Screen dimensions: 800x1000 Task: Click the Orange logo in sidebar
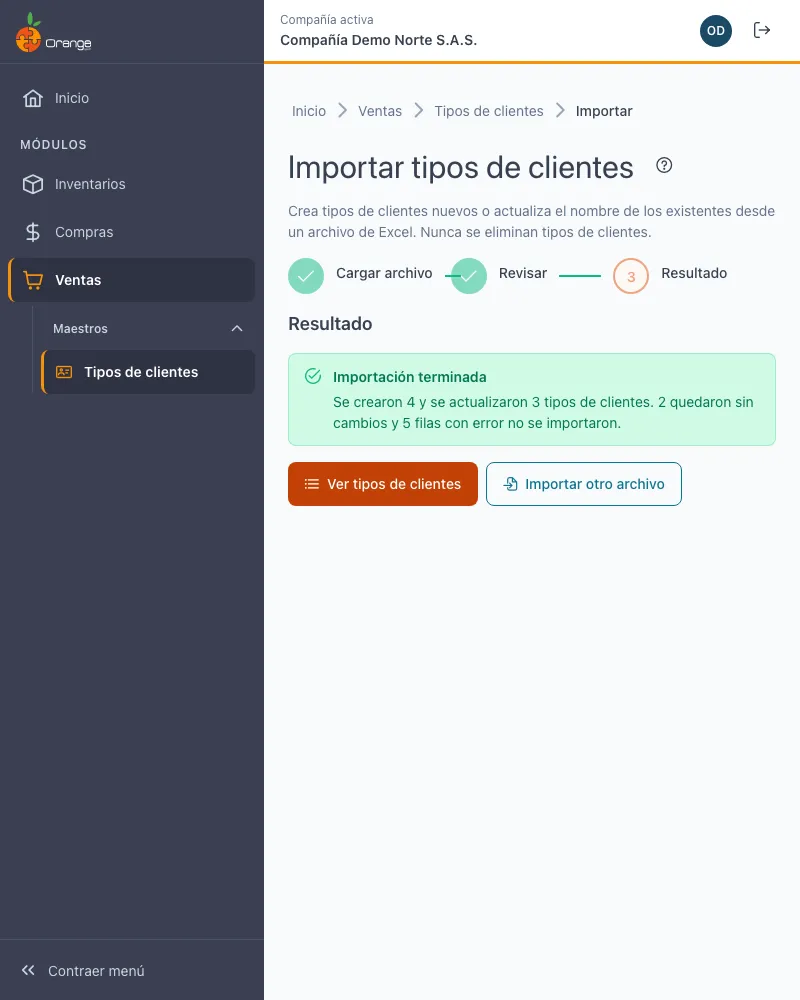(x=54, y=32)
